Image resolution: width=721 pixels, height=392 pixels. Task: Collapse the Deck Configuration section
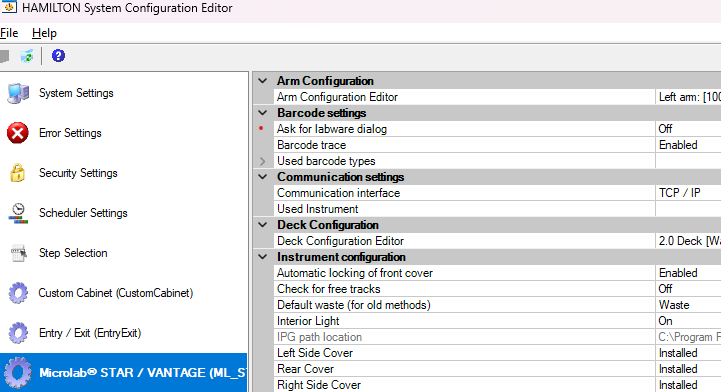(263, 225)
